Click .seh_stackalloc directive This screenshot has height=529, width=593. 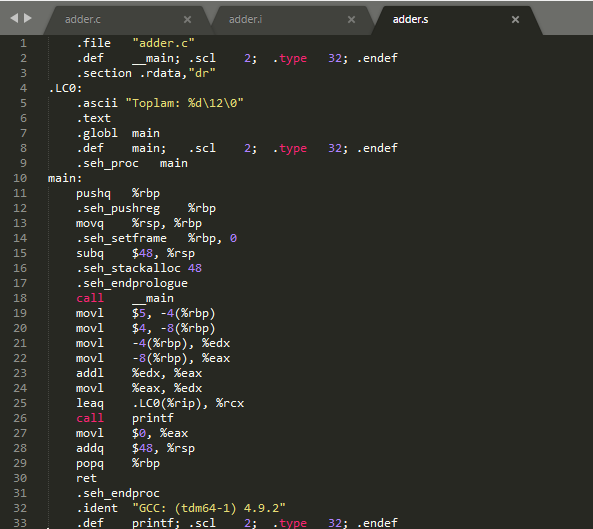coord(129,268)
